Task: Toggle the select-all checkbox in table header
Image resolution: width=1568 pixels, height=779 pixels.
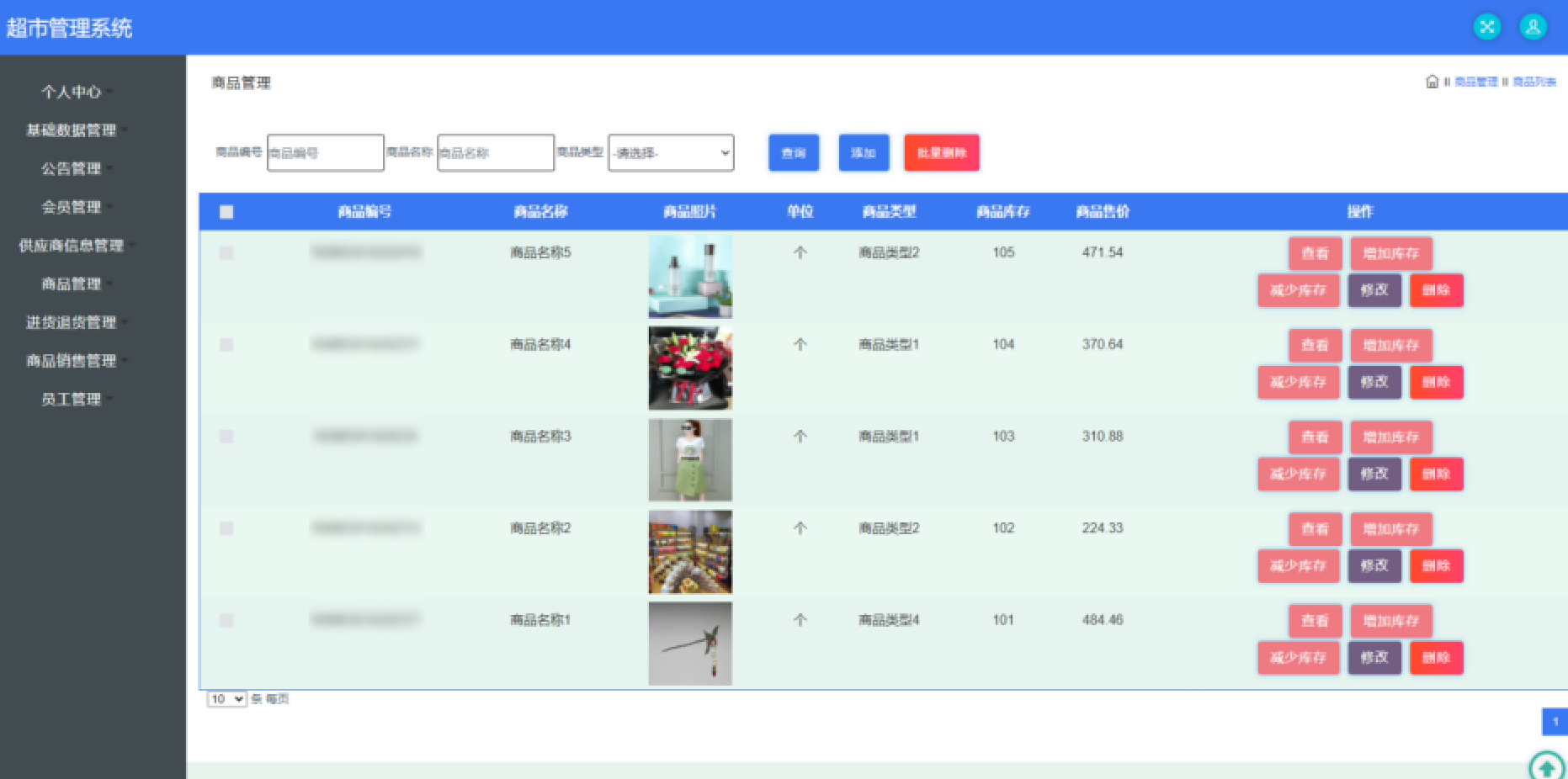Action: pyautogui.click(x=226, y=212)
